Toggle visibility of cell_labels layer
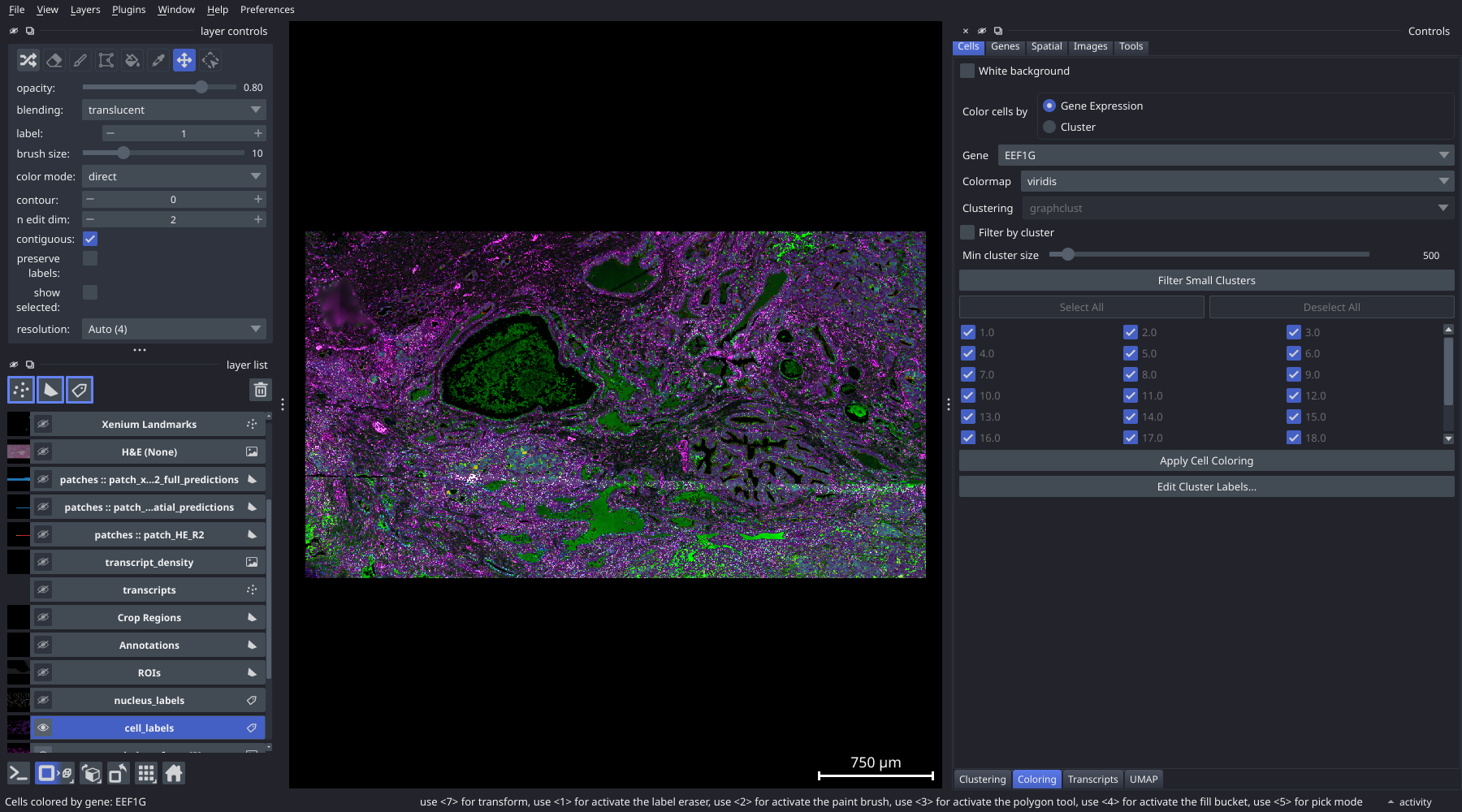The width and height of the screenshot is (1462, 812). point(43,728)
